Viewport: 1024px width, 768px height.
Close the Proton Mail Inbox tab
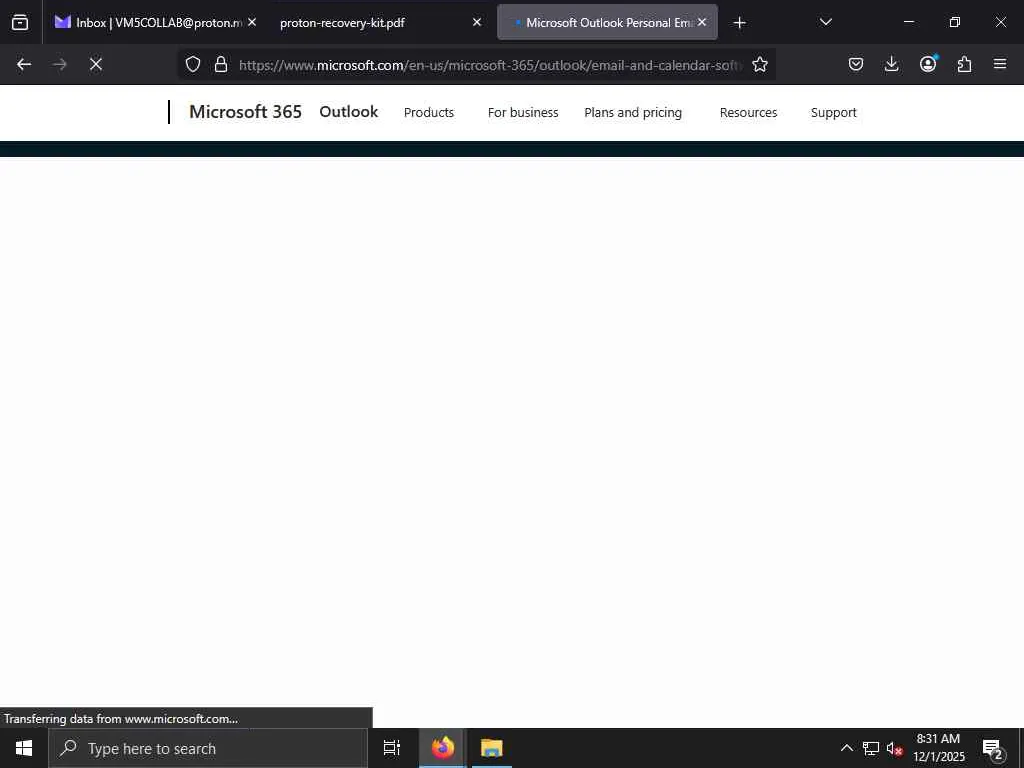coord(252,22)
